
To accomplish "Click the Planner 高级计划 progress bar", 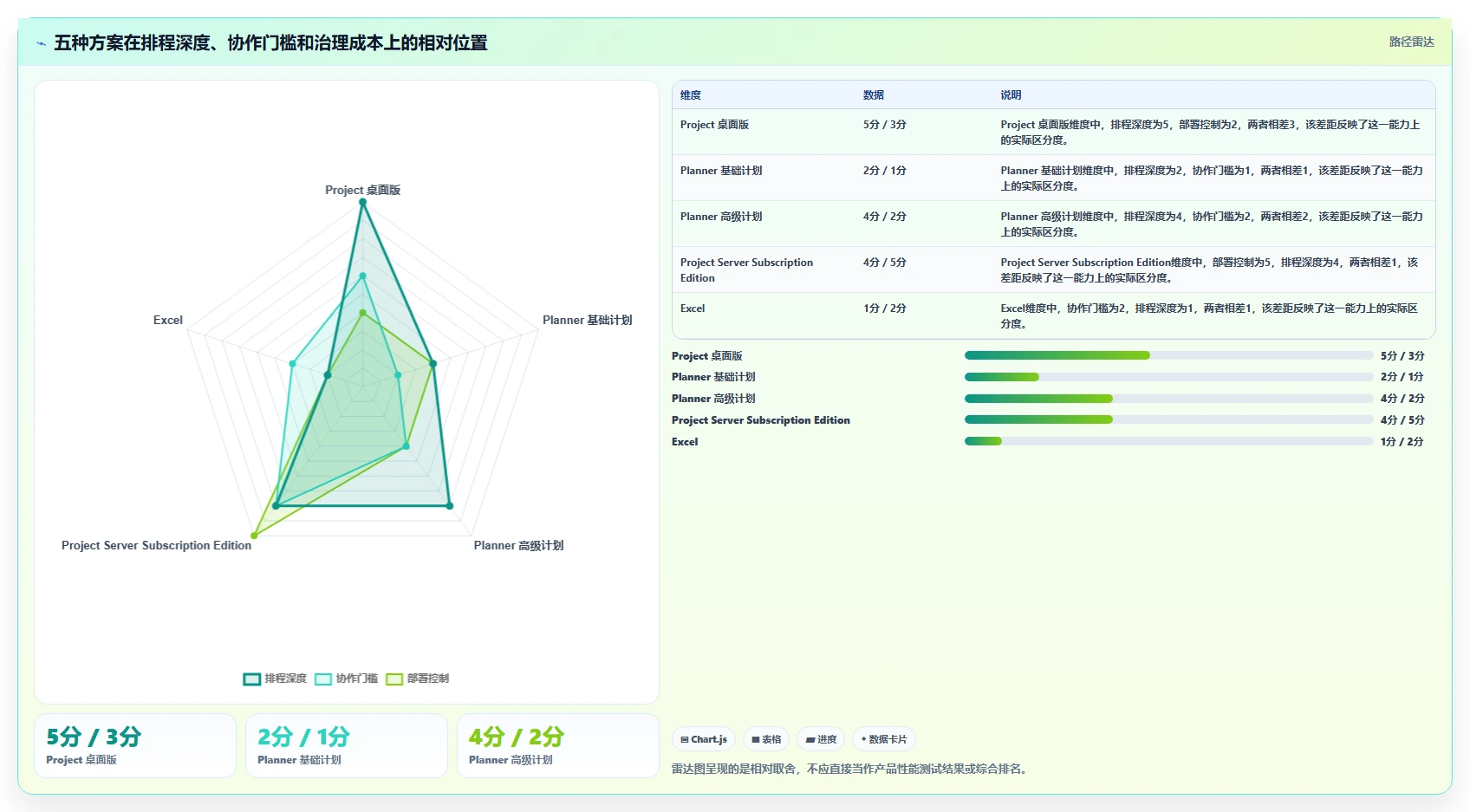I will (x=1169, y=399).
